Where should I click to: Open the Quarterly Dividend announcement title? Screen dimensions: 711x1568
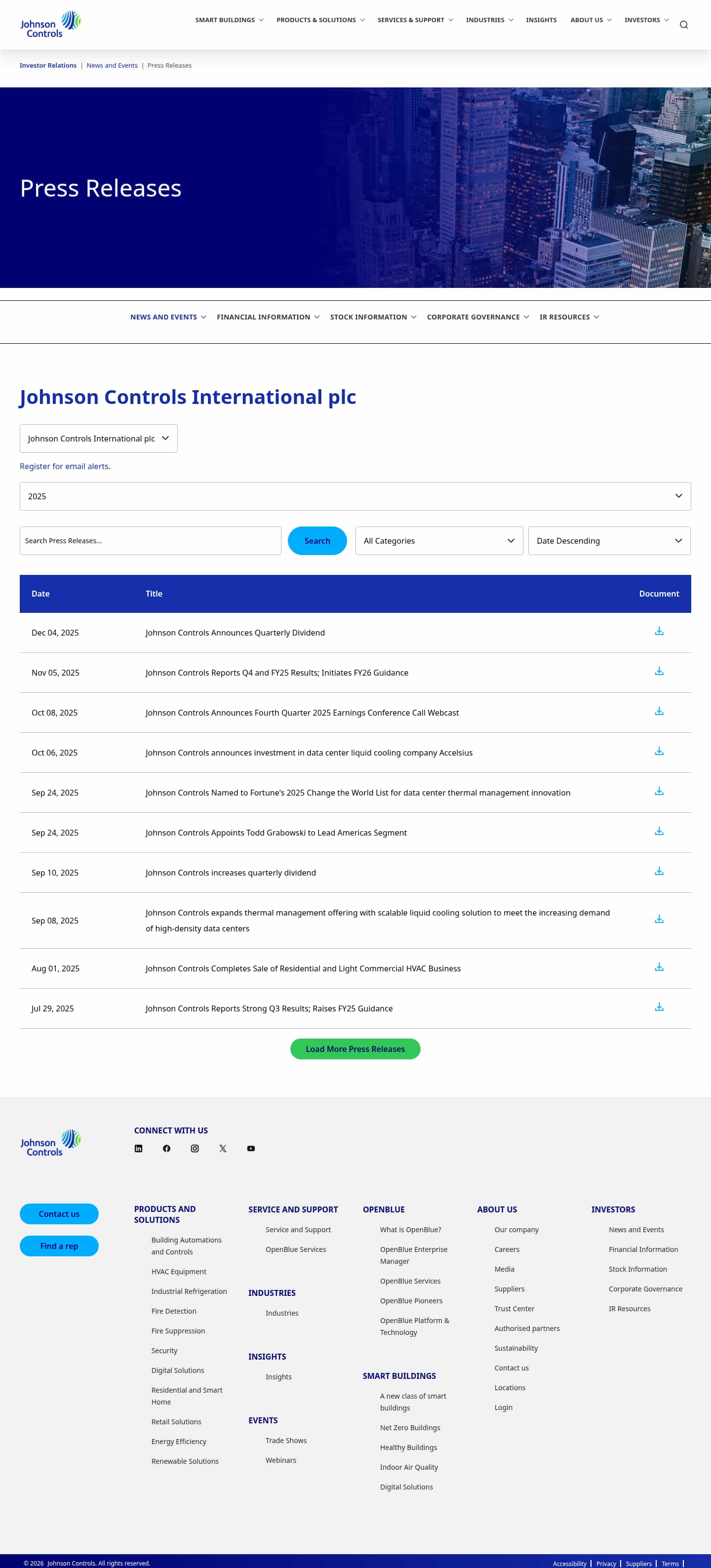235,633
